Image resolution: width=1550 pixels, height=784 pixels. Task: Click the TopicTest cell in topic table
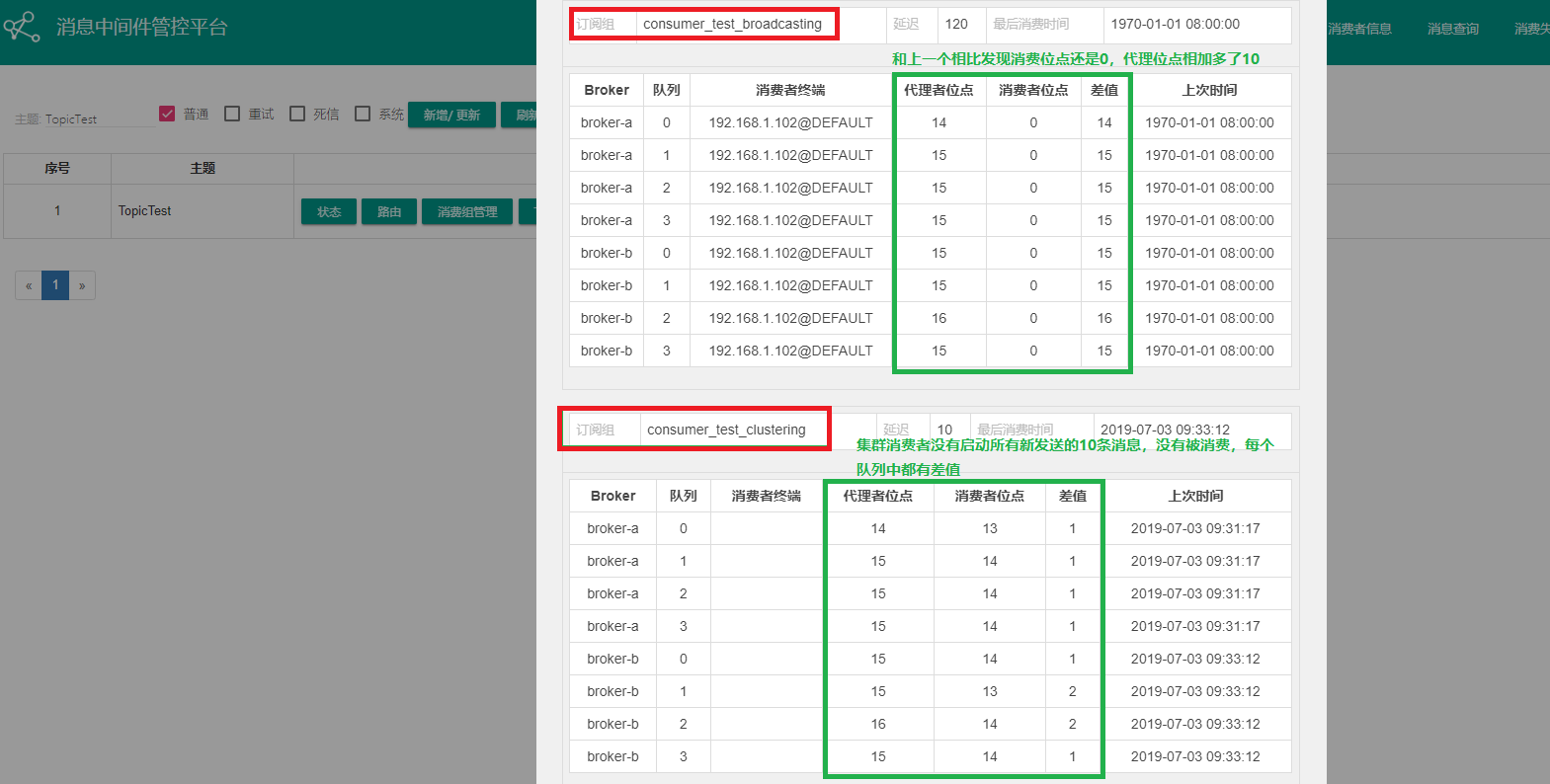pyautogui.click(x=203, y=211)
